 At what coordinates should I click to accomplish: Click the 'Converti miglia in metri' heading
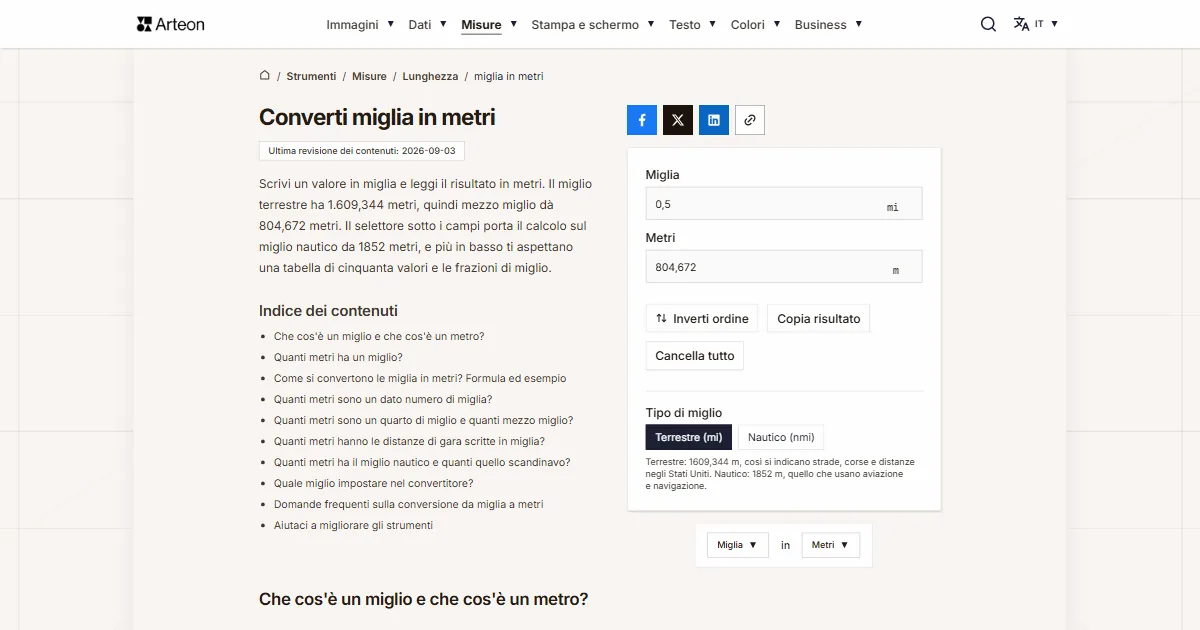(x=377, y=117)
